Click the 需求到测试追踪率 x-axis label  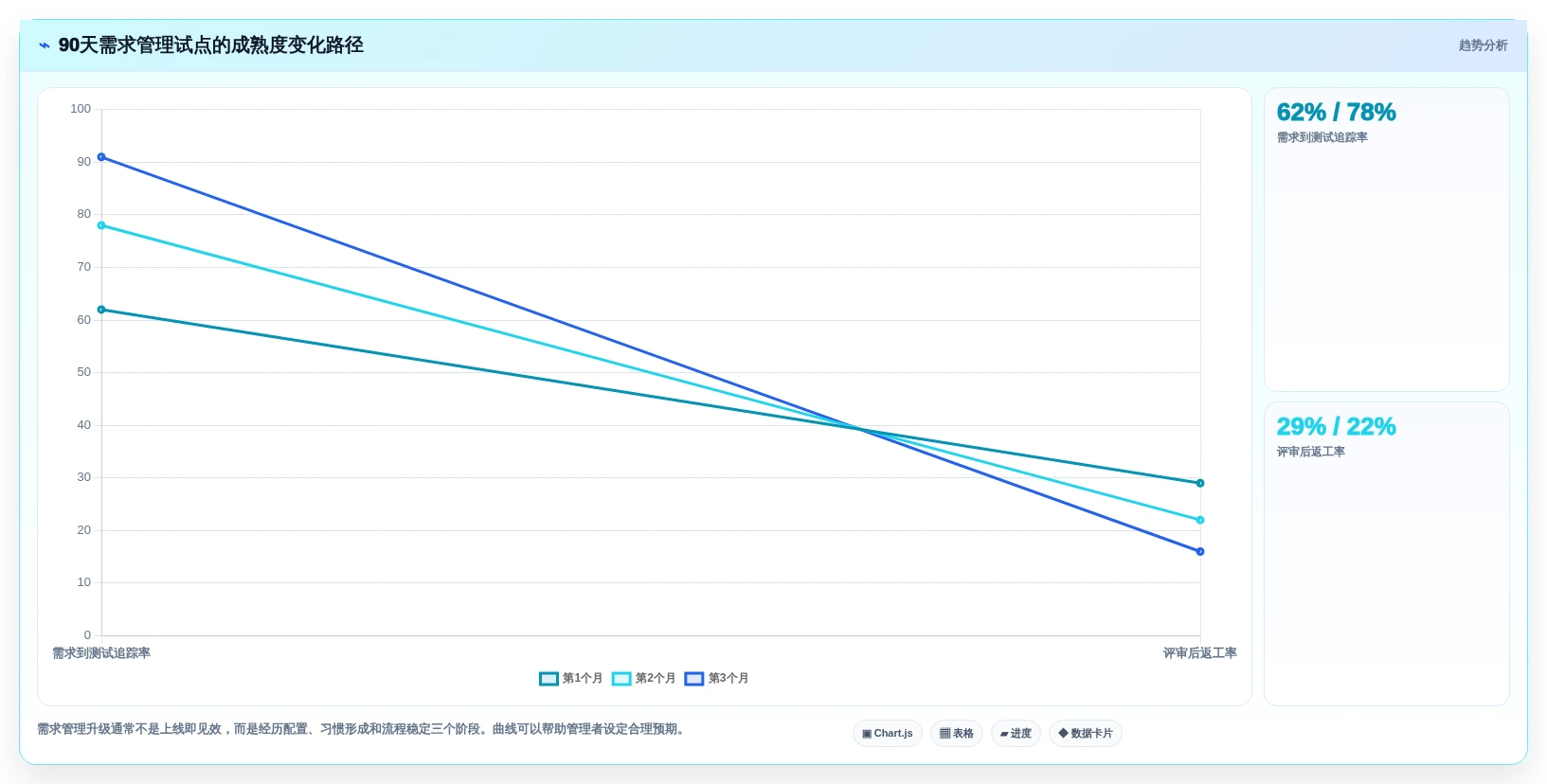pos(101,653)
